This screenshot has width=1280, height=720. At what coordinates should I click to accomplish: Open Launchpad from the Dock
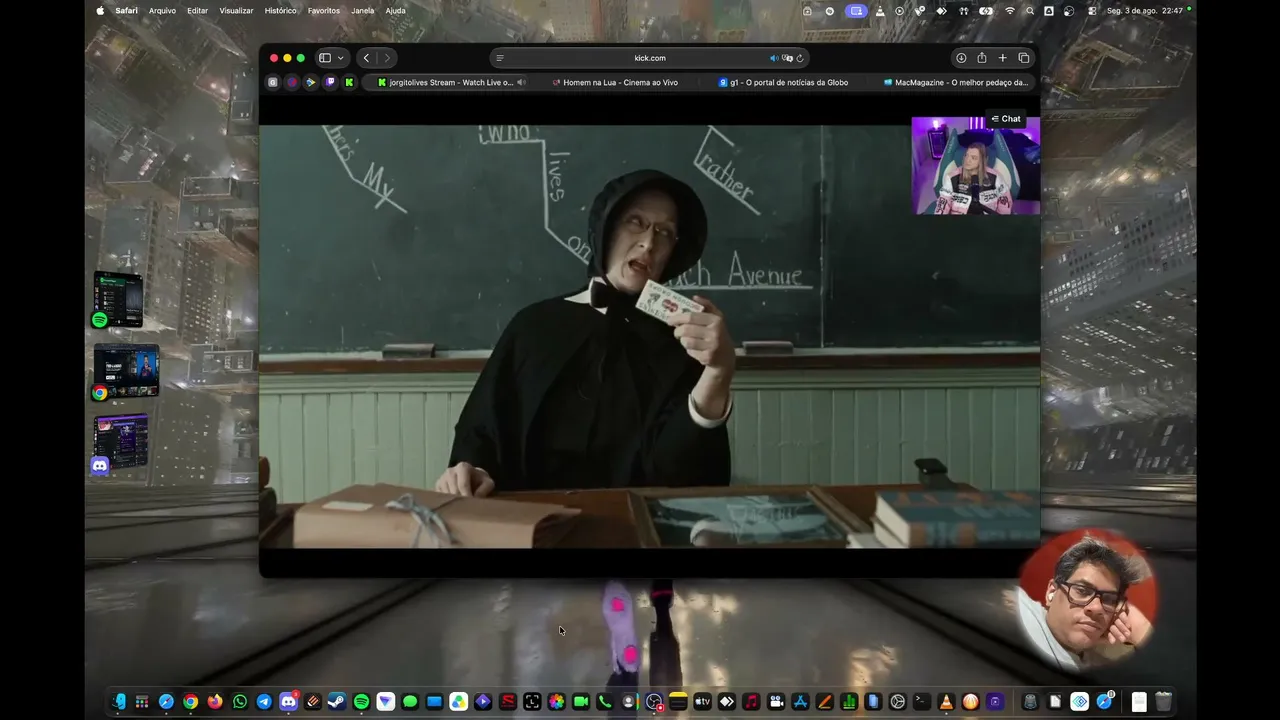[x=142, y=702]
